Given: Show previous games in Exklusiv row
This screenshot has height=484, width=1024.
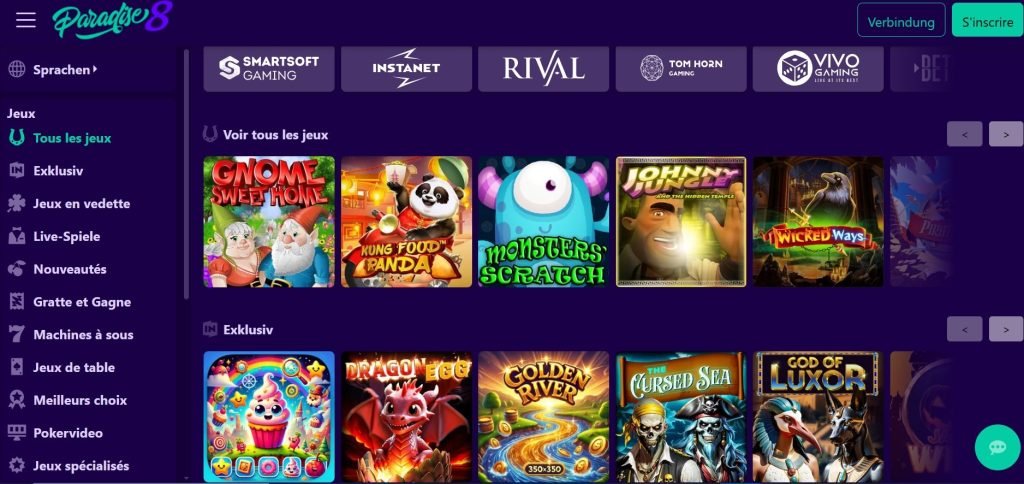Looking at the screenshot, I should click(x=965, y=329).
